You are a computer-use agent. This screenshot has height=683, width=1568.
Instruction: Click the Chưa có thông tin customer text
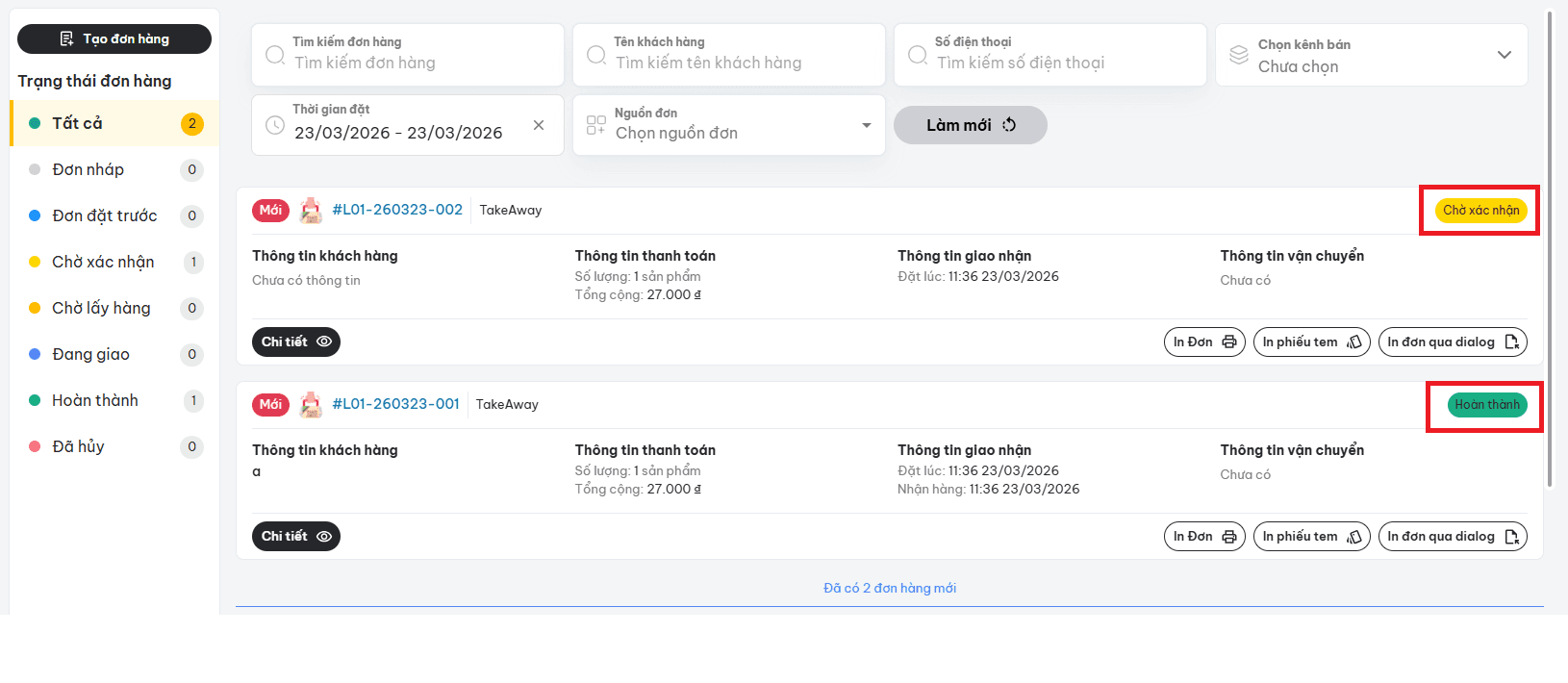pyautogui.click(x=306, y=280)
